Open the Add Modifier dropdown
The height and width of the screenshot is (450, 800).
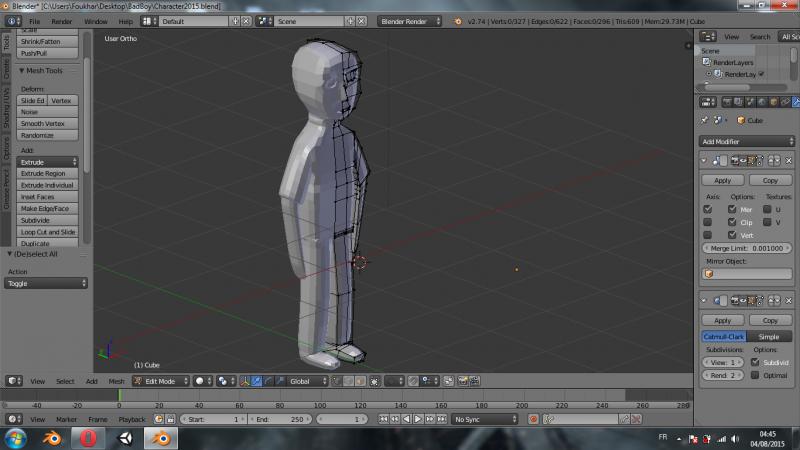(747, 141)
